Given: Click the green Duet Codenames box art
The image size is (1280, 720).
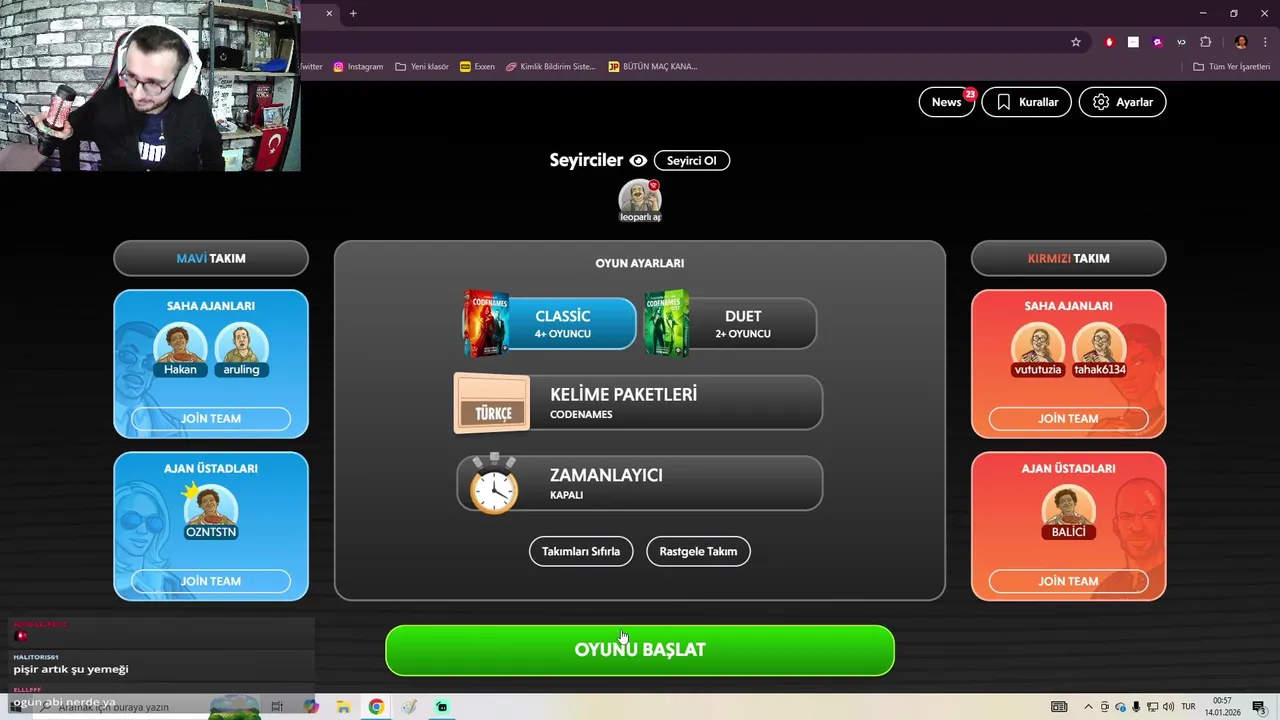Looking at the screenshot, I should (667, 324).
